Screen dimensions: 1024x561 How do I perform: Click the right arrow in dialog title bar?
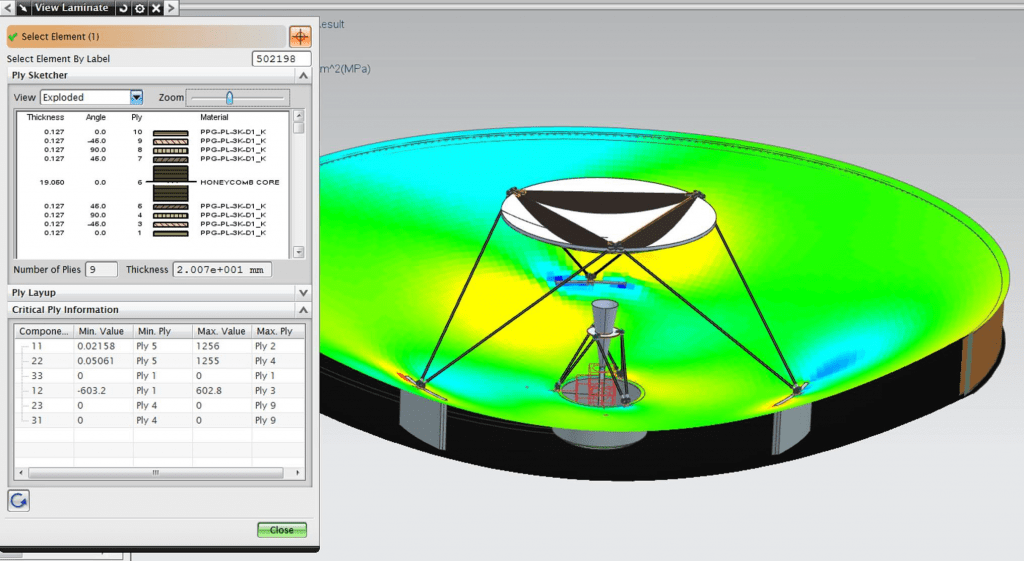(x=172, y=8)
